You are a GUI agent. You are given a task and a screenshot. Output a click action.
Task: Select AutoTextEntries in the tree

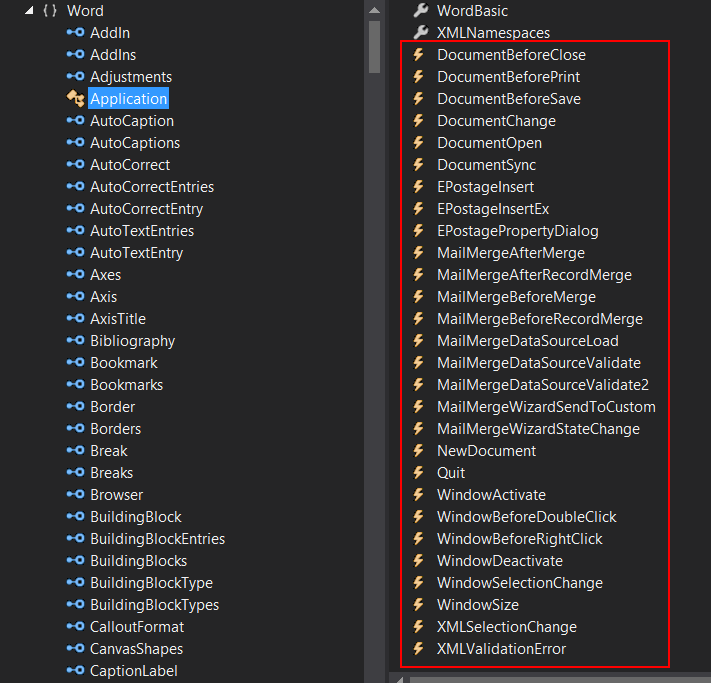(x=142, y=231)
